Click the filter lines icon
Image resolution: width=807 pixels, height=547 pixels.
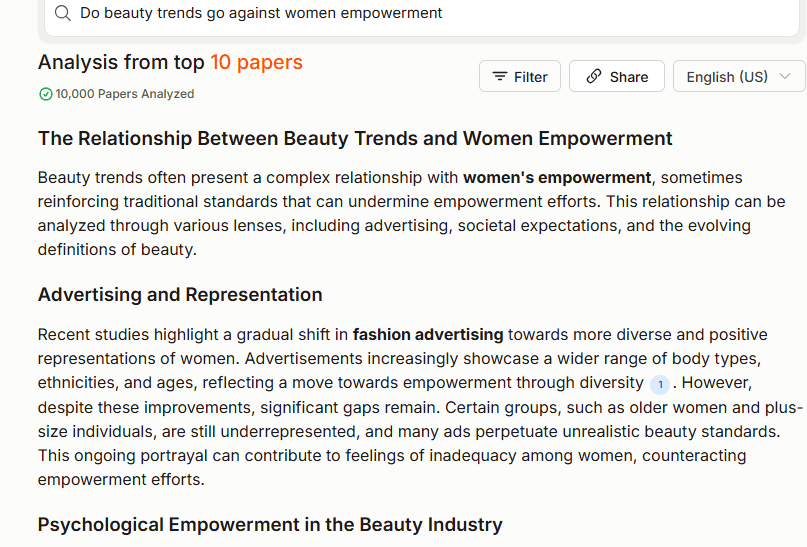(x=500, y=76)
